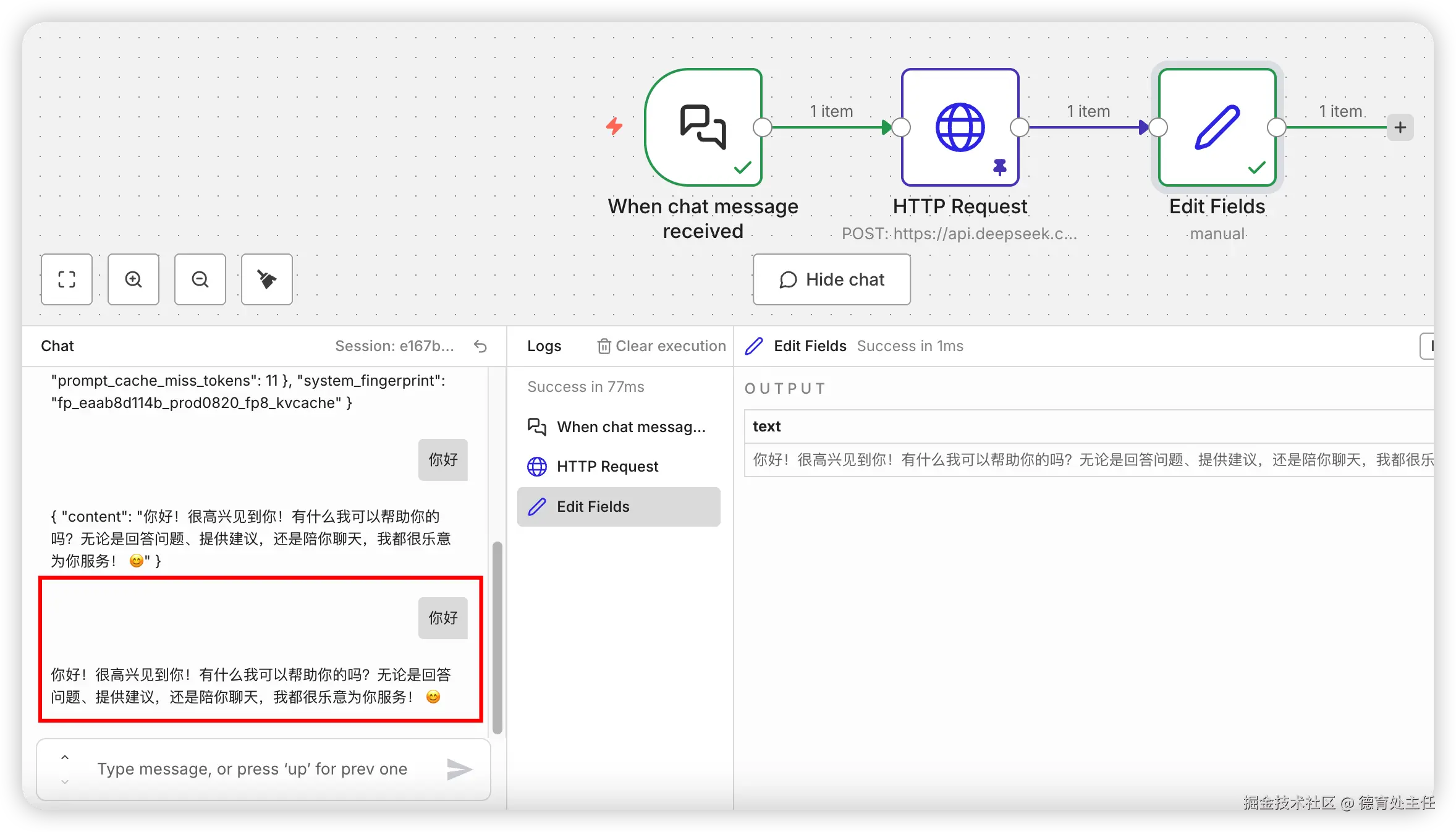The width and height of the screenshot is (1456, 832).
Task: Focus the Type message input field
Action: (x=252, y=769)
